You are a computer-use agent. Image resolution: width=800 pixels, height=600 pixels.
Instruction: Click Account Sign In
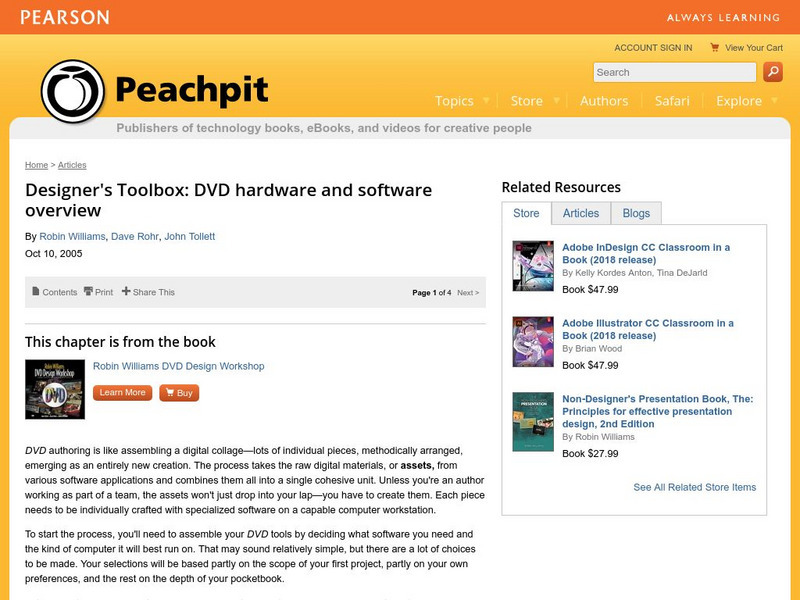(x=653, y=47)
